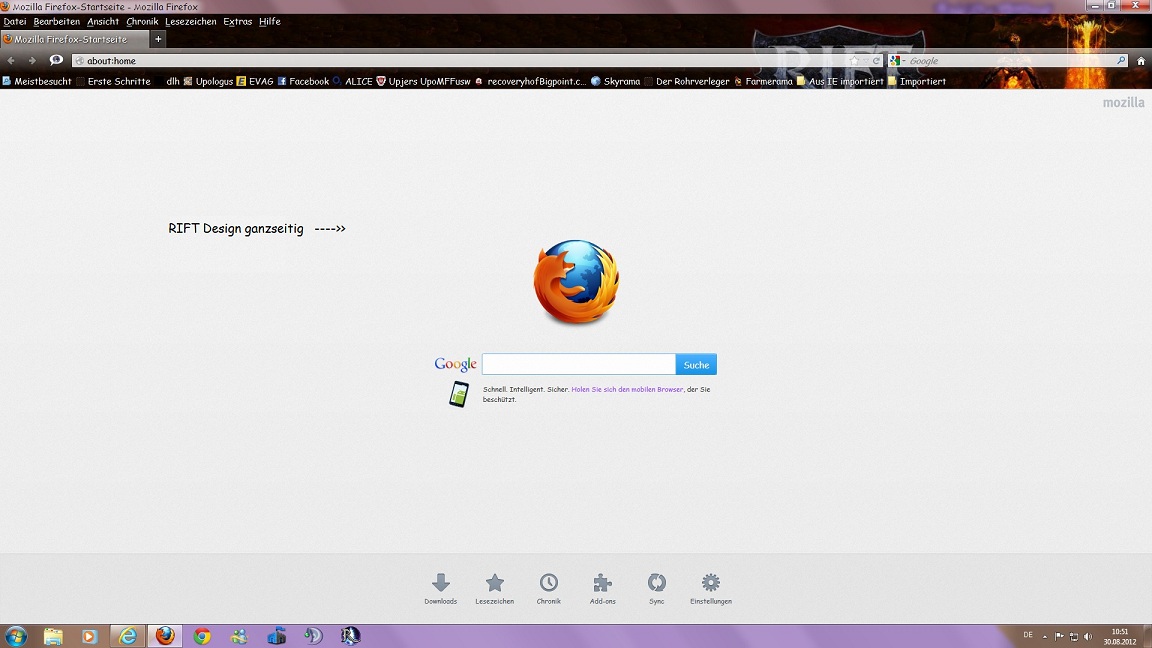Click the RIFT game taskbar icon
Viewport: 1152px width, 648px height.
350,636
